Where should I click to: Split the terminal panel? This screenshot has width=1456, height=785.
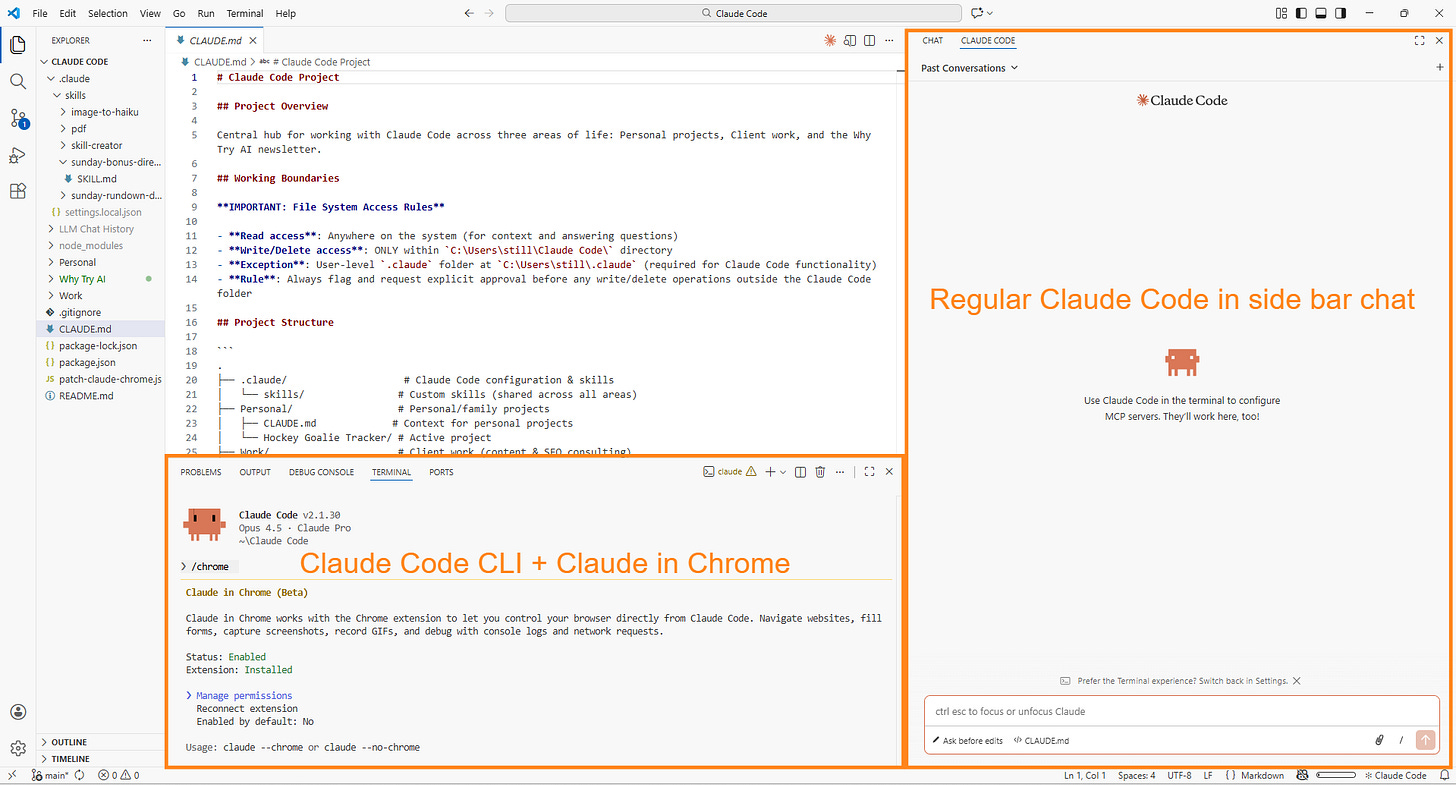coord(799,471)
